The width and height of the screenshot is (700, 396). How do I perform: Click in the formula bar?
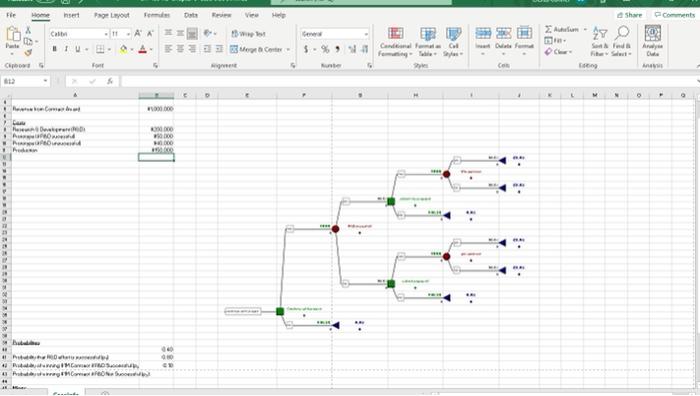click(408, 81)
